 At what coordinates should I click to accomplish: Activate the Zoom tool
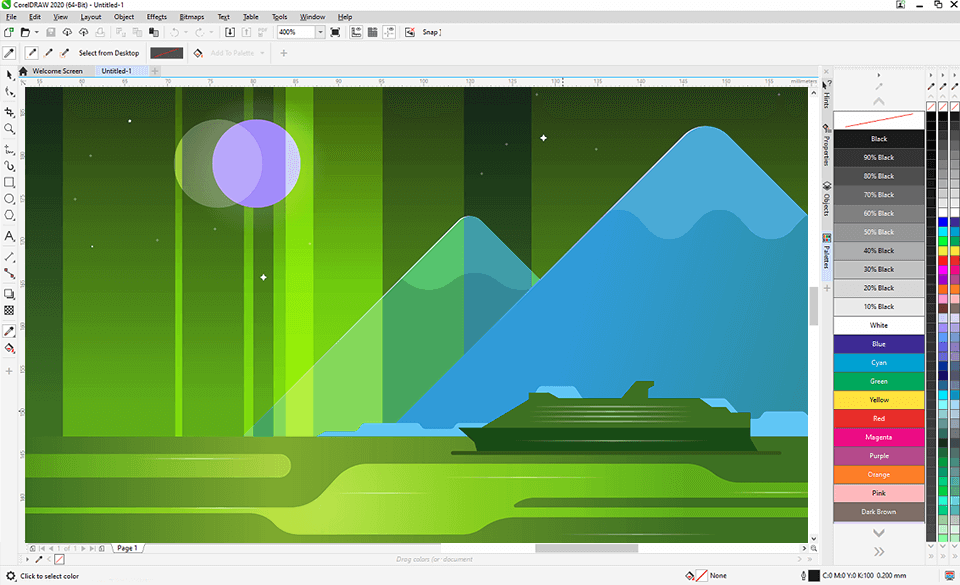tap(10, 129)
